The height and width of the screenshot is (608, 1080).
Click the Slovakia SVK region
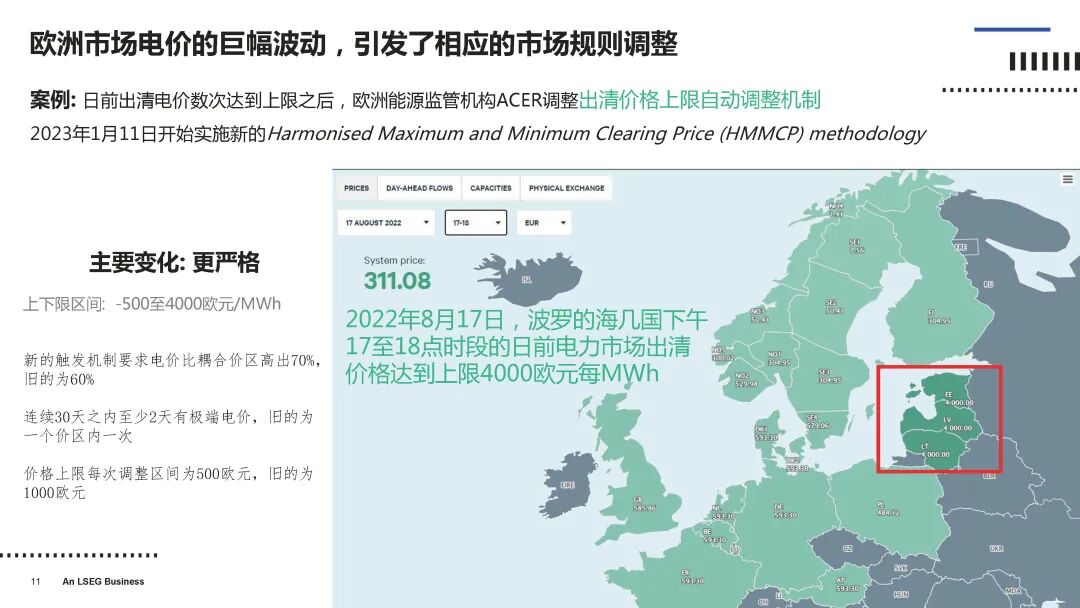pyautogui.click(x=901, y=568)
